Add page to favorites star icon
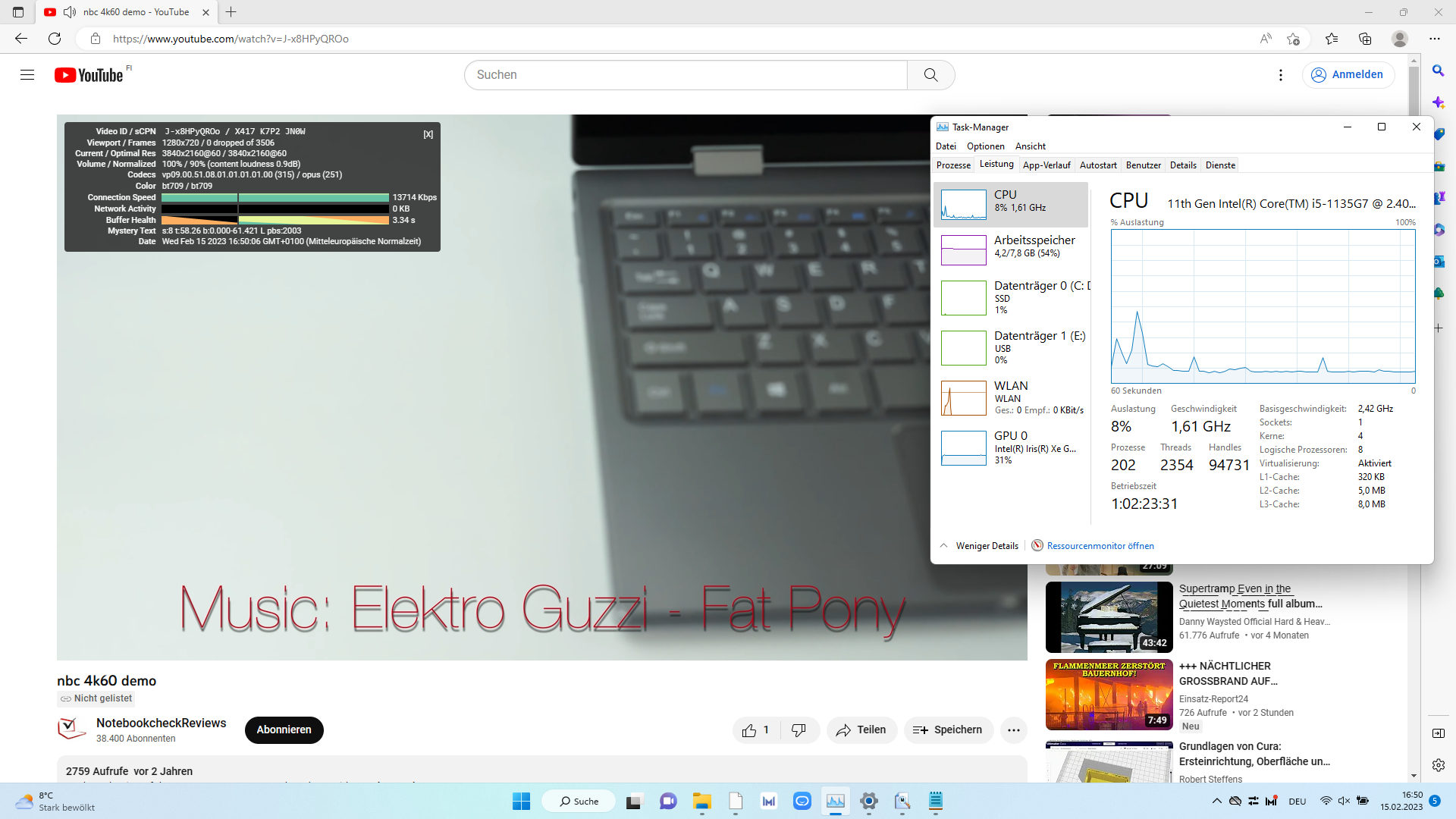 (x=1293, y=39)
